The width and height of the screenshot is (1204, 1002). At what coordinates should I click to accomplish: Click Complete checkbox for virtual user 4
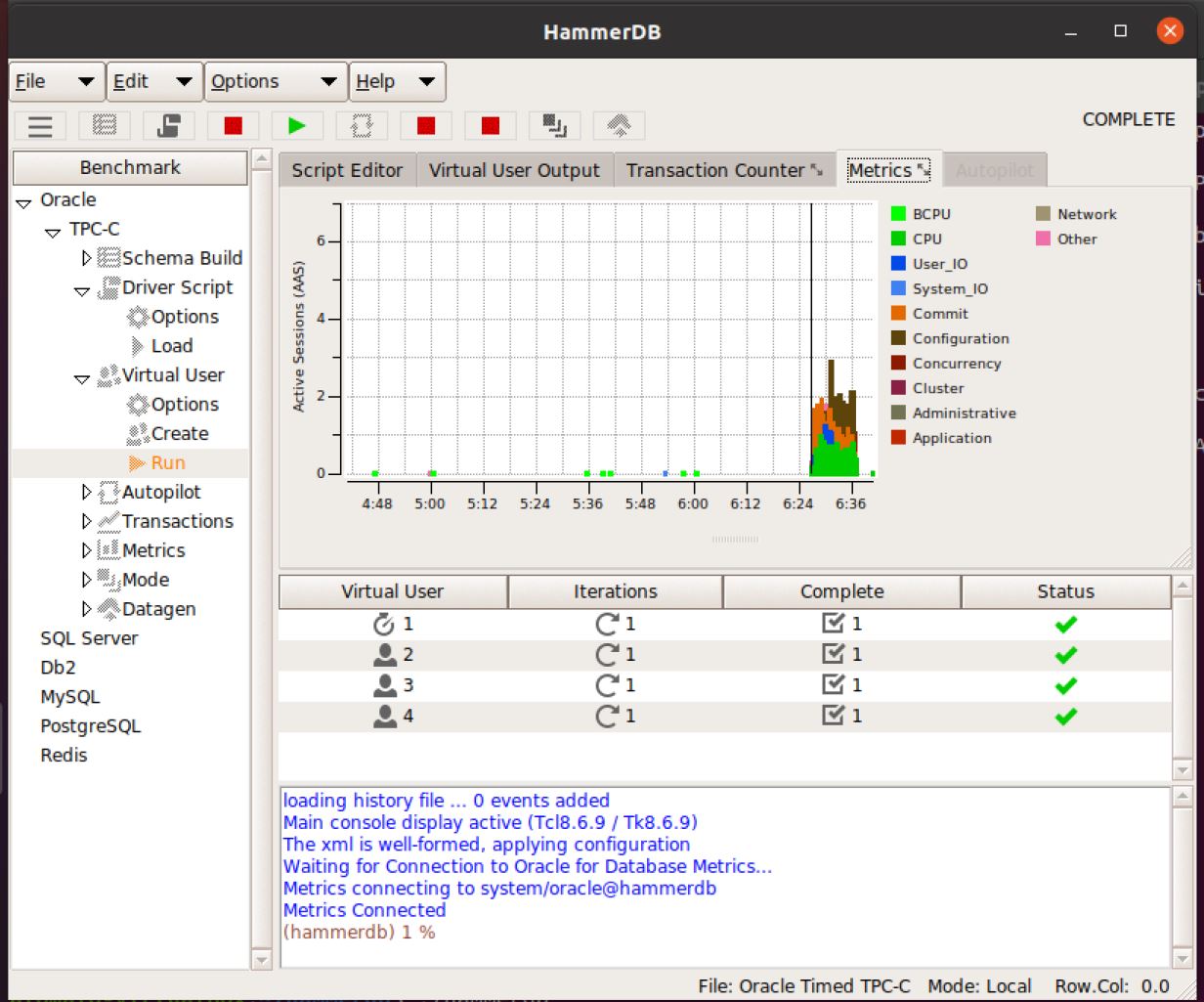point(833,716)
